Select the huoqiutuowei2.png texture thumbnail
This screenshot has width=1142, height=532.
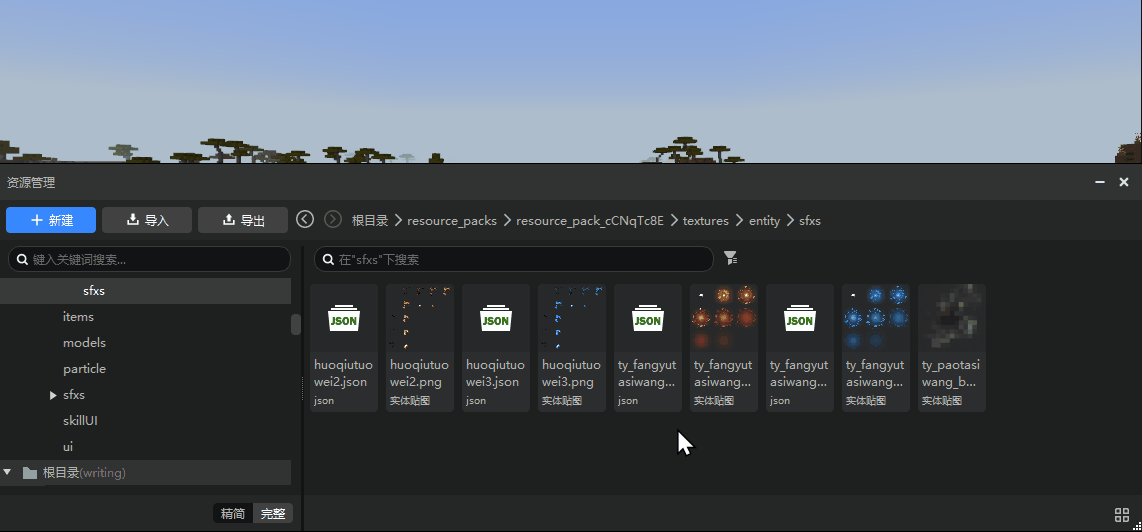click(x=420, y=318)
